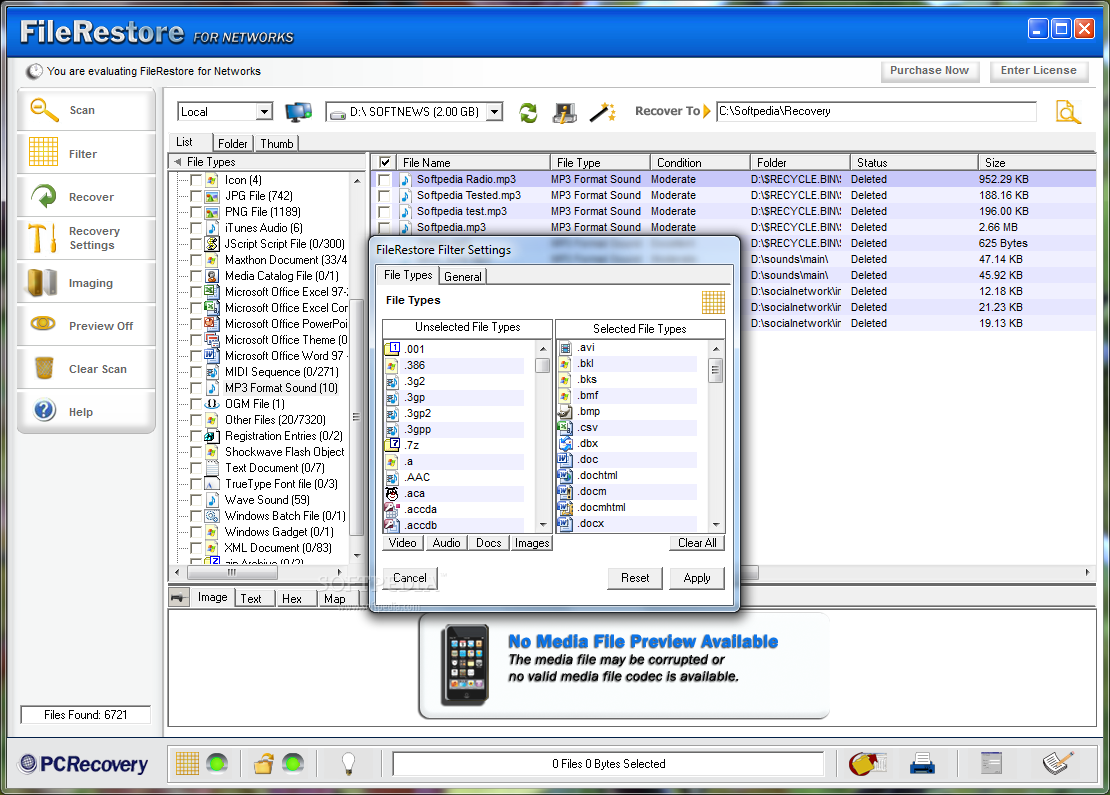Viewport: 1110px width, 795px height.
Task: Check the MP3 Format Sound (10) box
Action: point(196,388)
